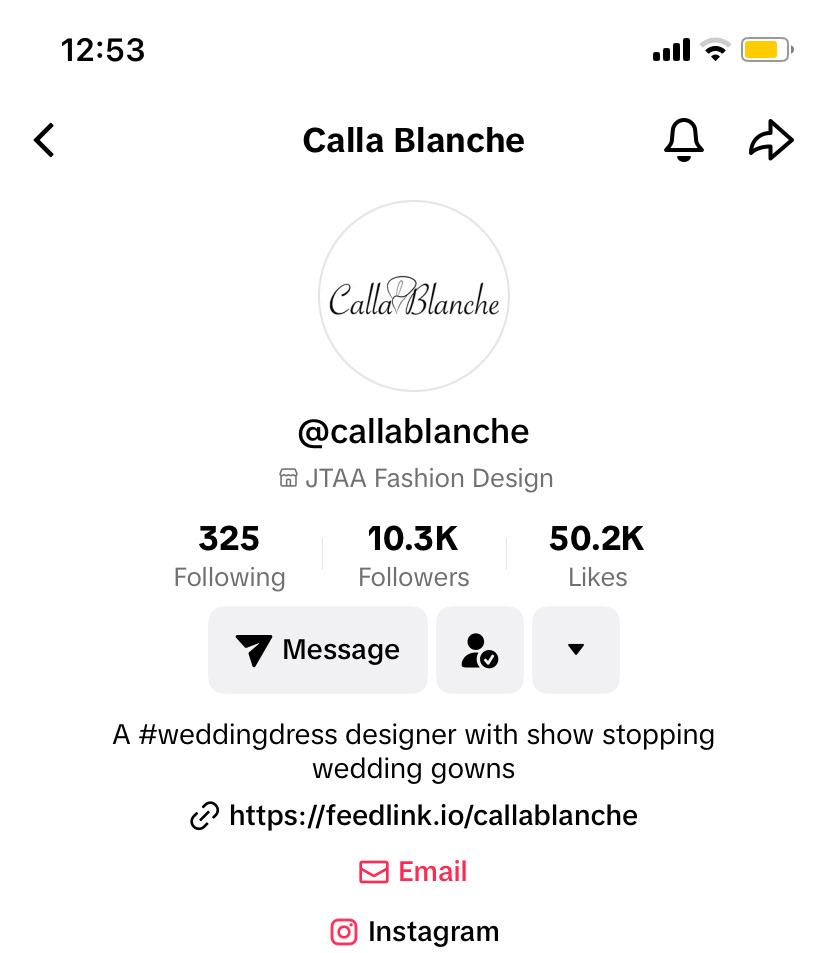Tap the Email contact link

pyautogui.click(x=433, y=872)
